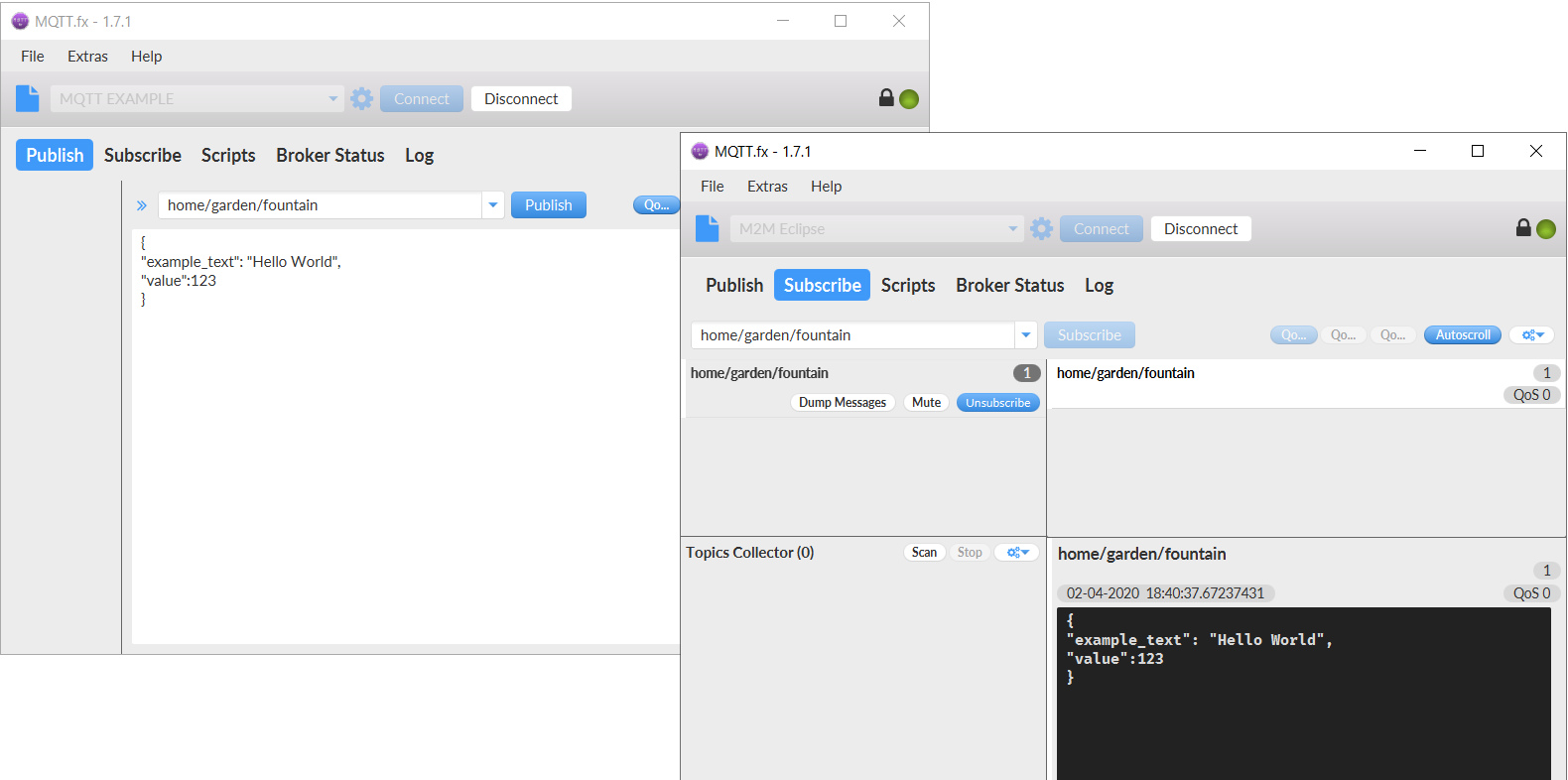Viewport: 1568px width, 780px height.
Task: Click Unsubscribe for home/garden/fountain
Action: [998, 403]
